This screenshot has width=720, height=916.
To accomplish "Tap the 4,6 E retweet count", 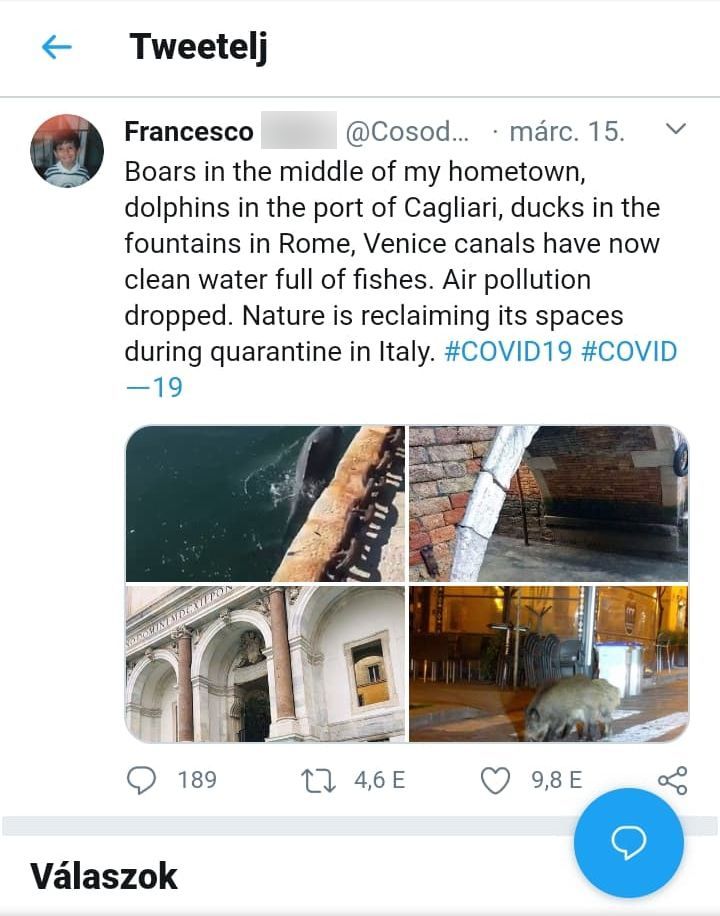I will click(380, 780).
